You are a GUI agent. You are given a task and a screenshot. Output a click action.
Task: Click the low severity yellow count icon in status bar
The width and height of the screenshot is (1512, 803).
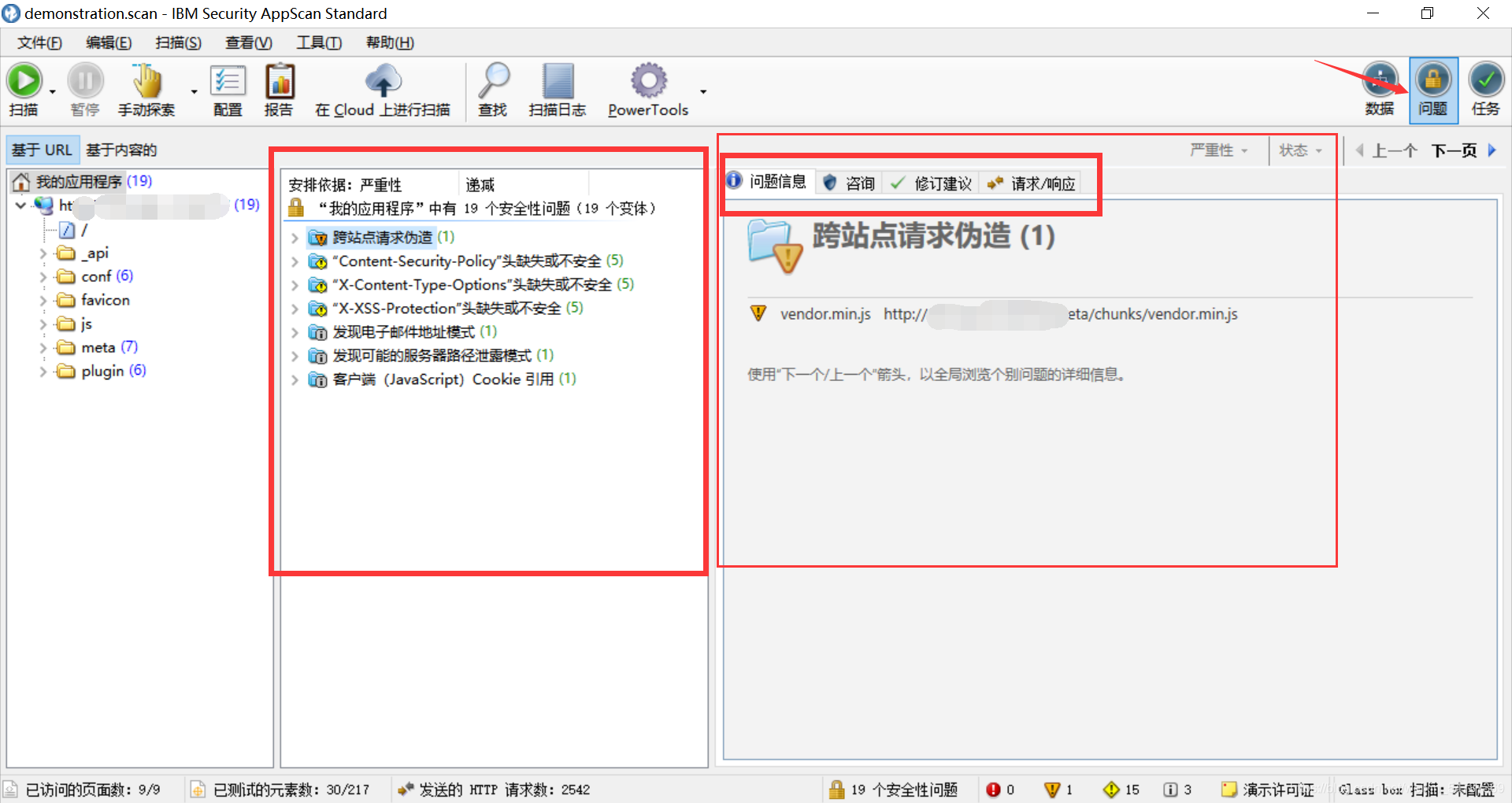tap(1111, 790)
